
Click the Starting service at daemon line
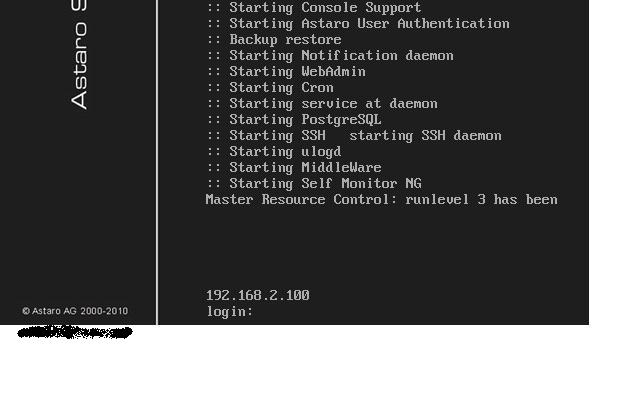322,104
